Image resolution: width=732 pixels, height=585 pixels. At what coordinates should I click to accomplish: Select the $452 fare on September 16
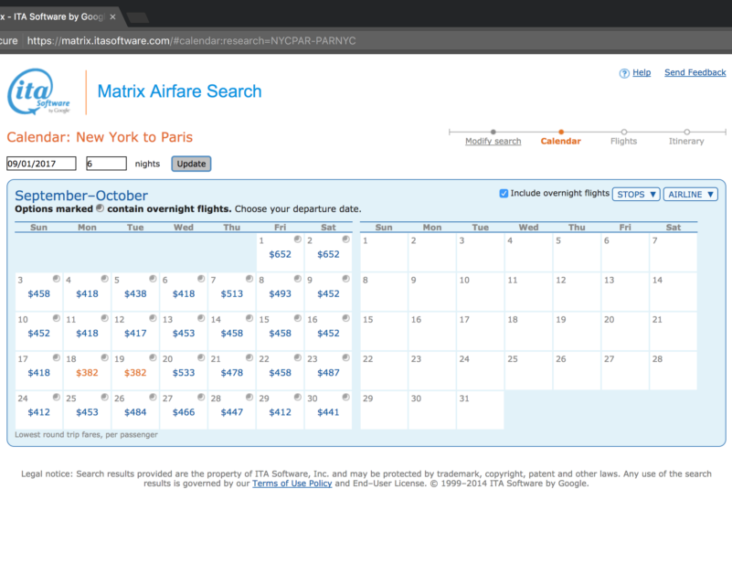coord(328,333)
